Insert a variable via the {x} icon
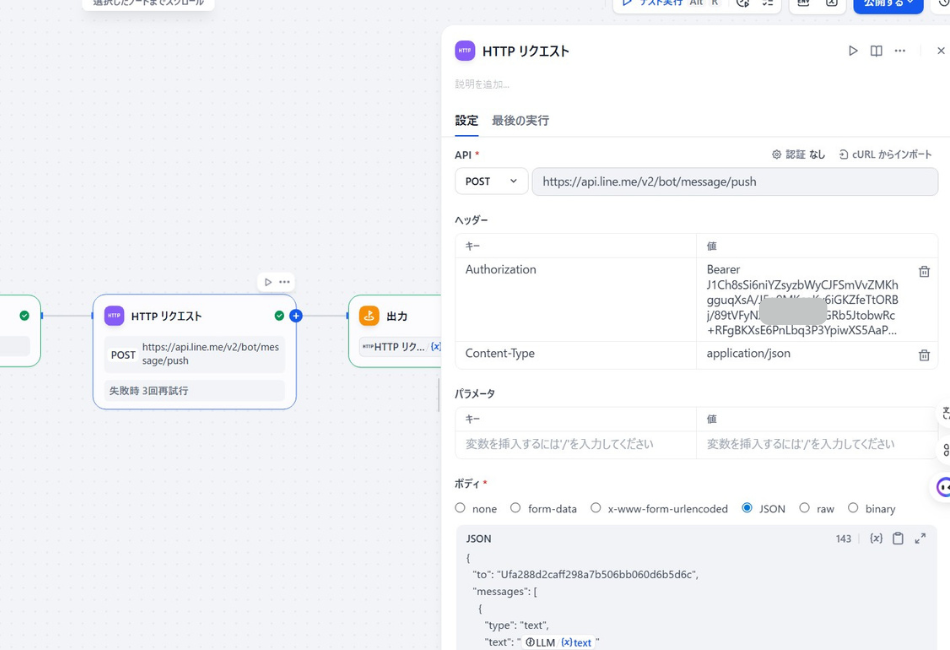The image size is (950, 650). (x=875, y=538)
